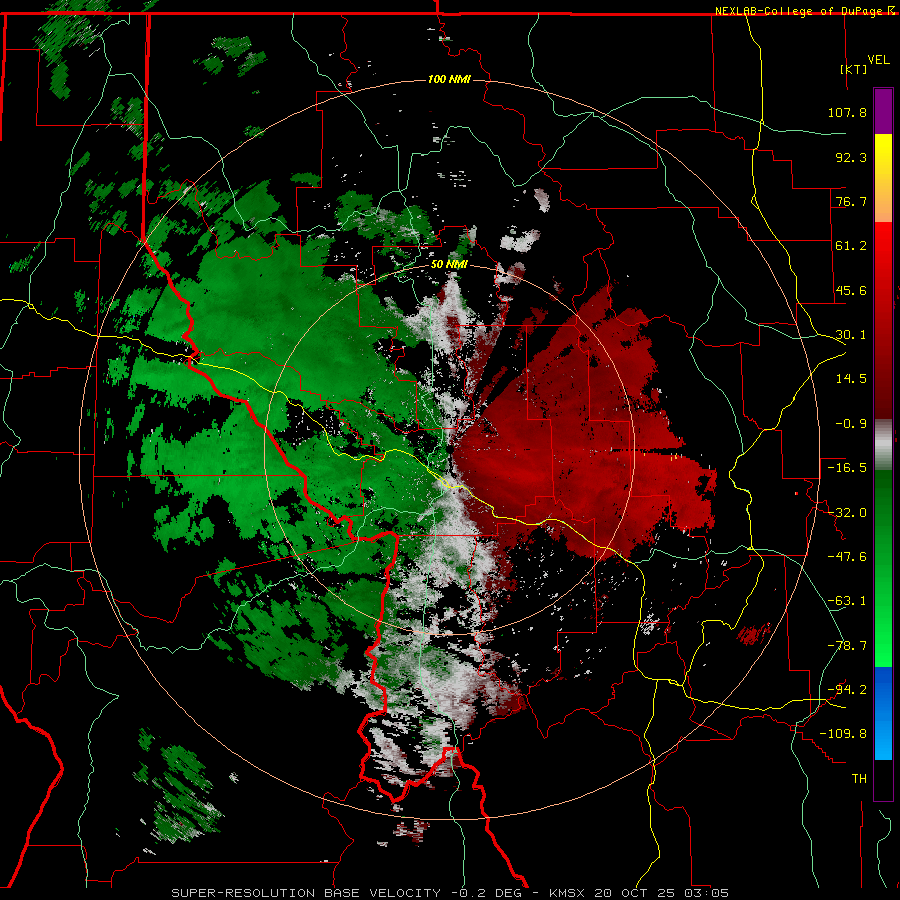The height and width of the screenshot is (900, 900).
Task: Click the TH label on the legend
Action: [859, 779]
